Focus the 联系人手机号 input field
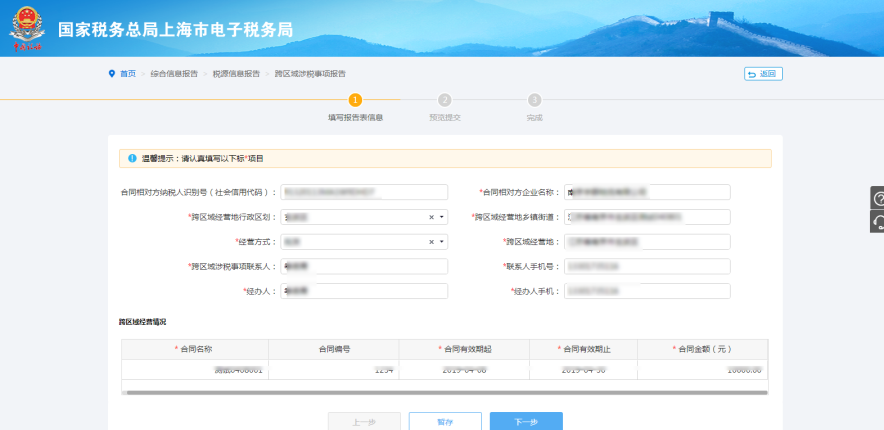This screenshot has height=430, width=884. (647, 267)
